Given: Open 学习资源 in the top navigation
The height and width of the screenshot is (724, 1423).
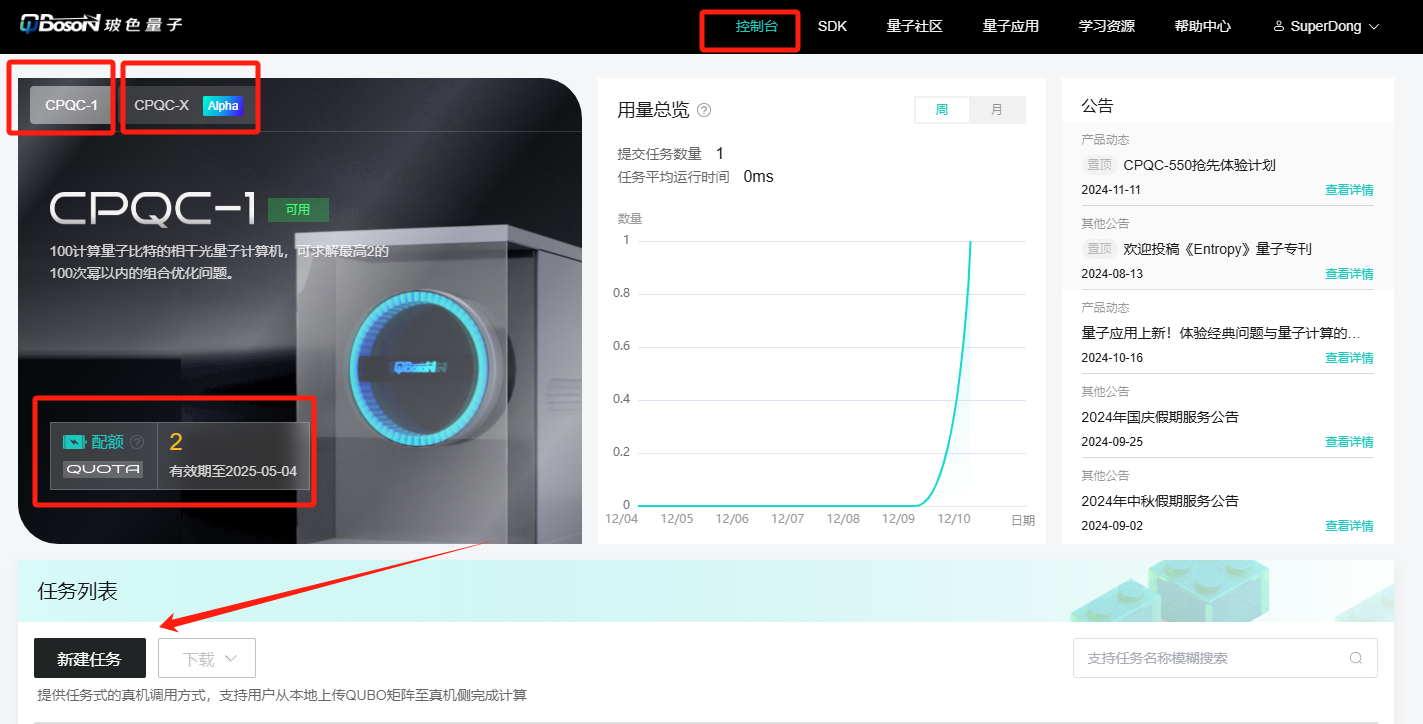Looking at the screenshot, I should (x=1106, y=26).
